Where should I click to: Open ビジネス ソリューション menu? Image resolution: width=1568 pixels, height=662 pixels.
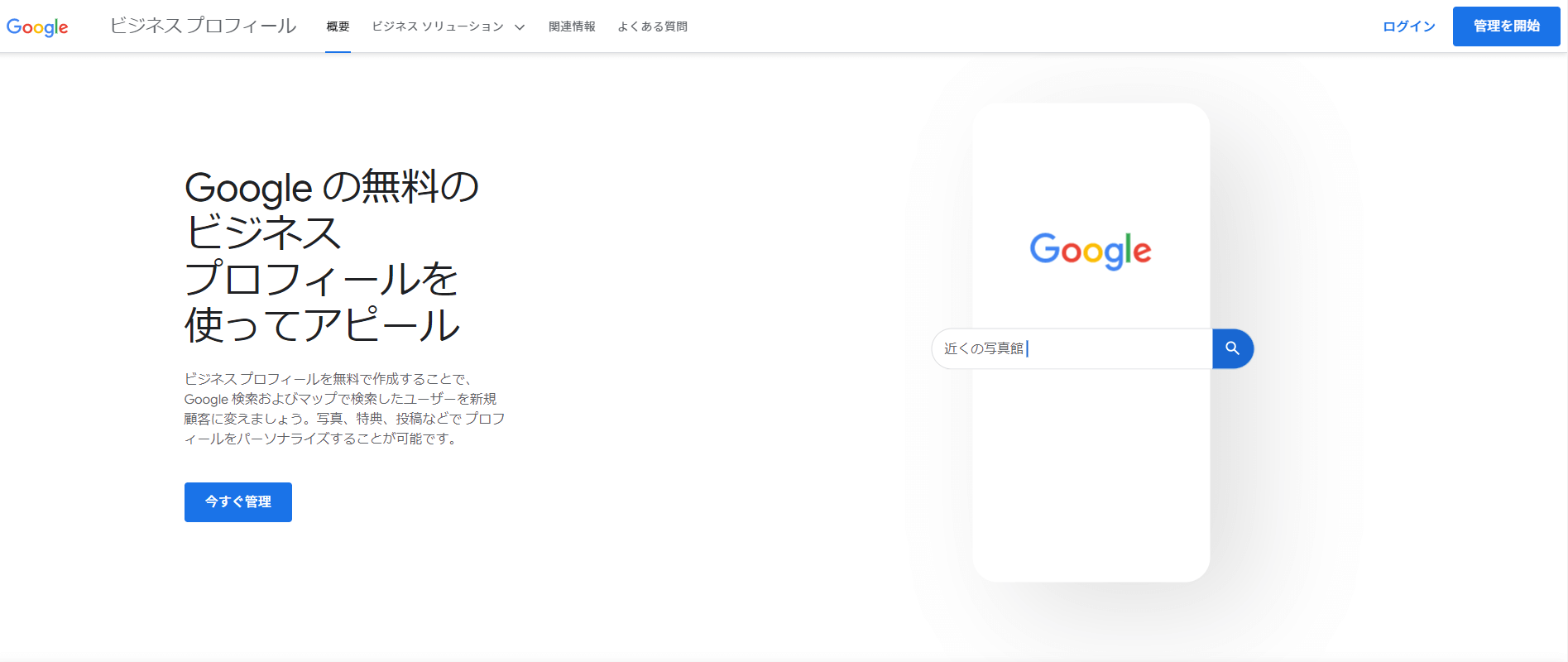point(438,26)
